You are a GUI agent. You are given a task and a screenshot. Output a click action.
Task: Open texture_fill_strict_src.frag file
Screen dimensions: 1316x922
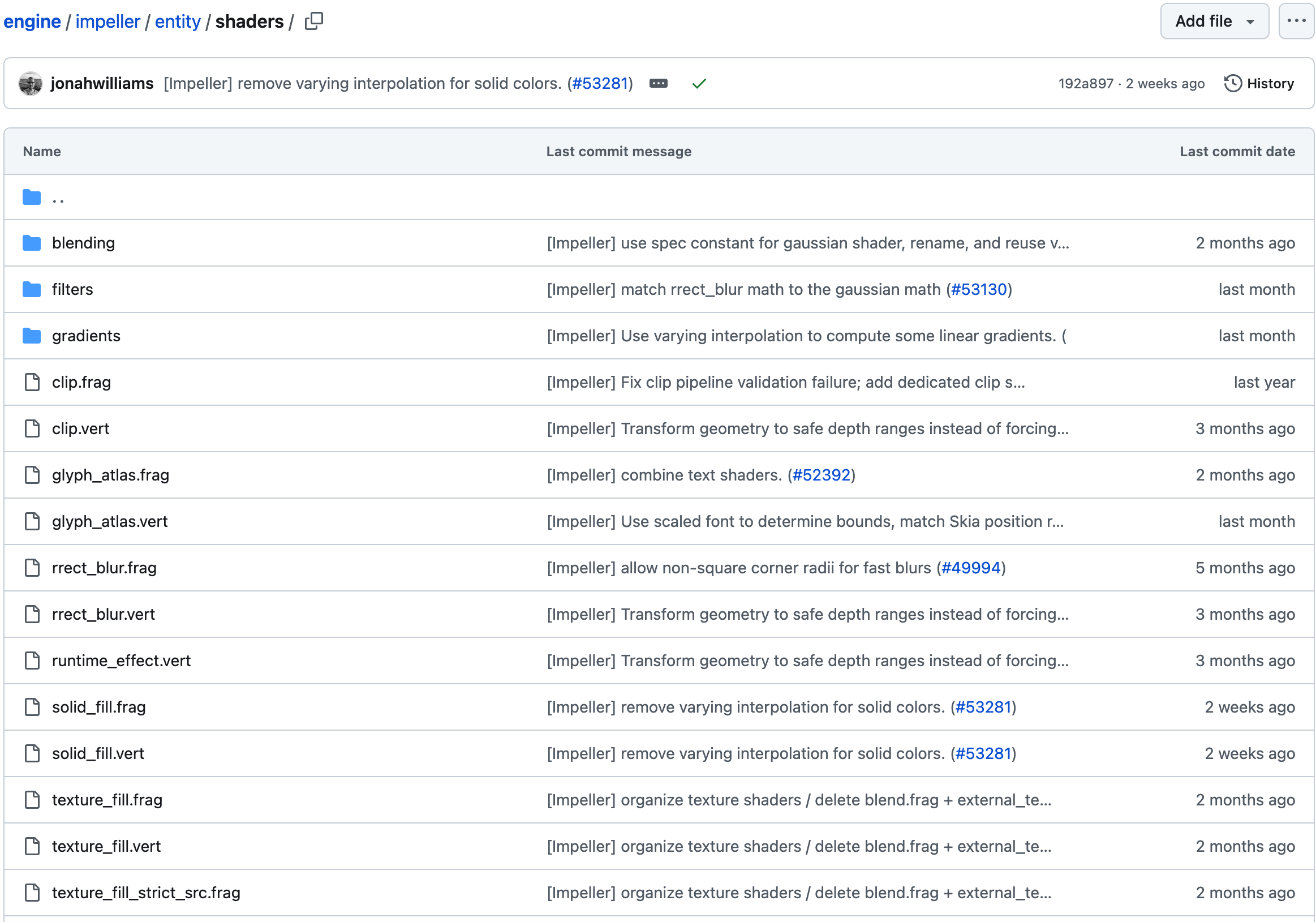click(x=146, y=893)
